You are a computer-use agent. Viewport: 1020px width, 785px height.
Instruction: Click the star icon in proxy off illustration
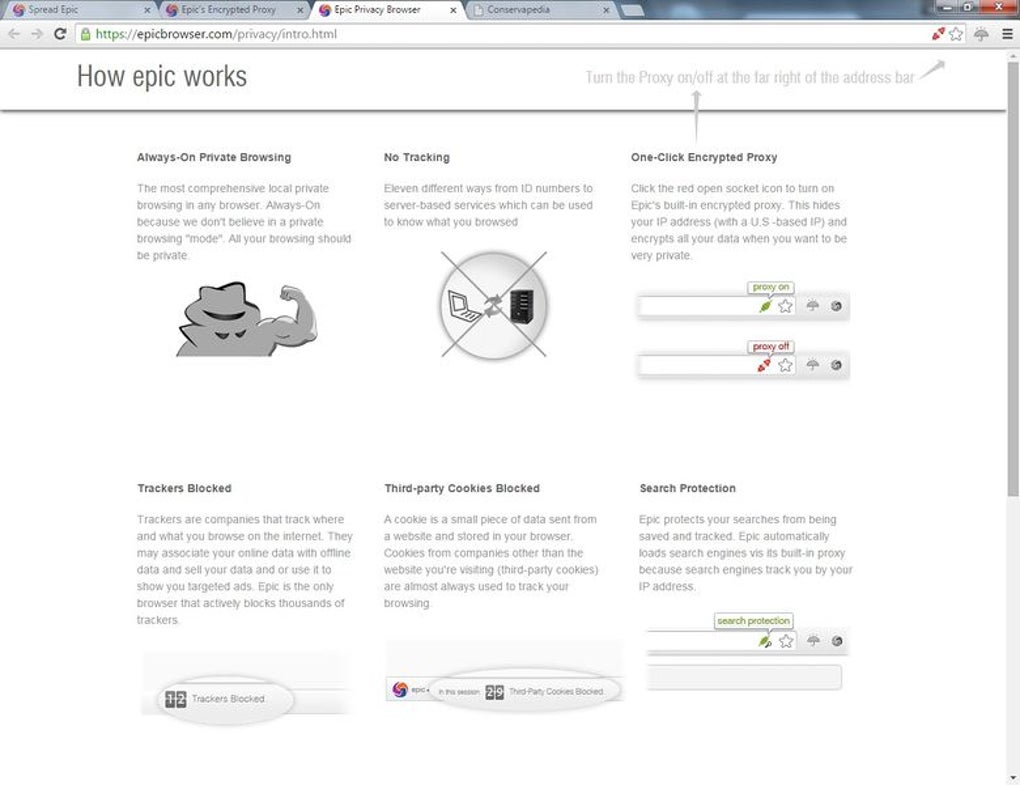coord(785,366)
